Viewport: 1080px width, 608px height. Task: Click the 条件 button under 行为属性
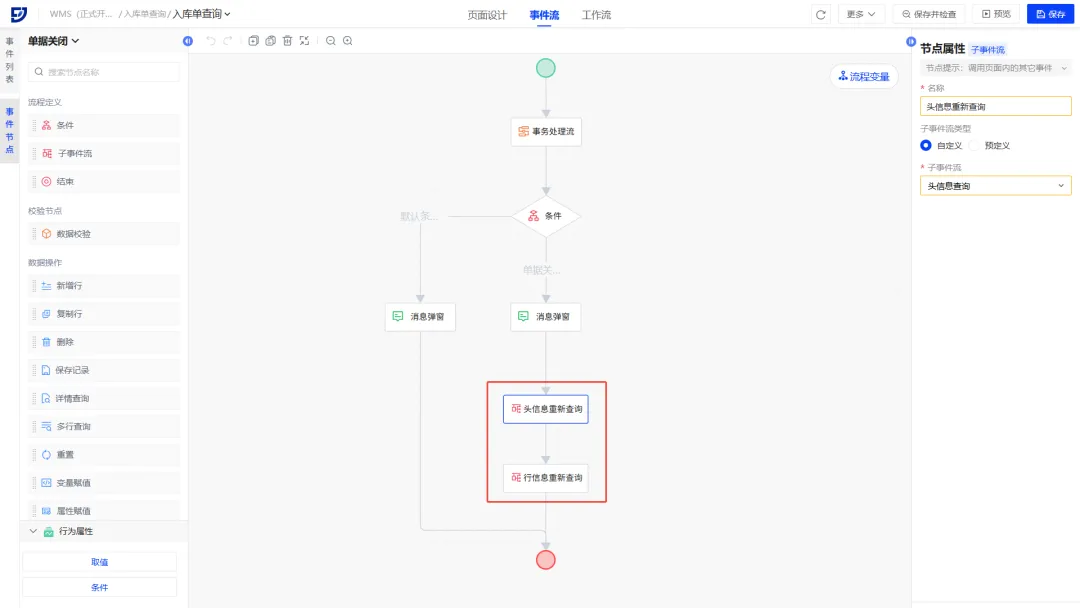pos(100,588)
